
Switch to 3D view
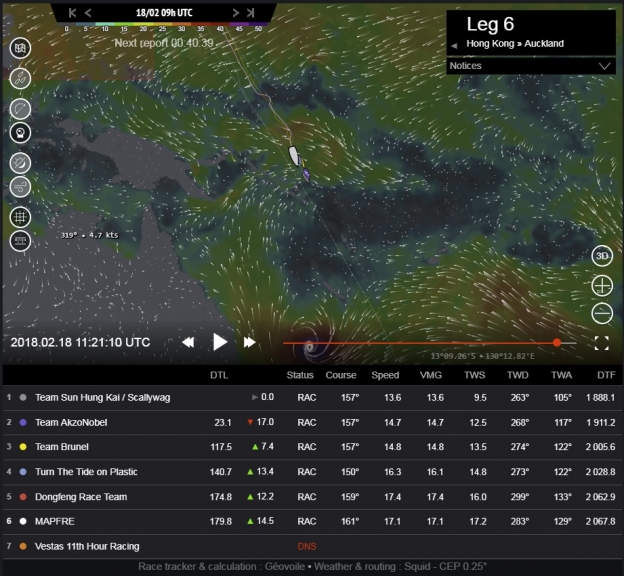pyautogui.click(x=602, y=256)
